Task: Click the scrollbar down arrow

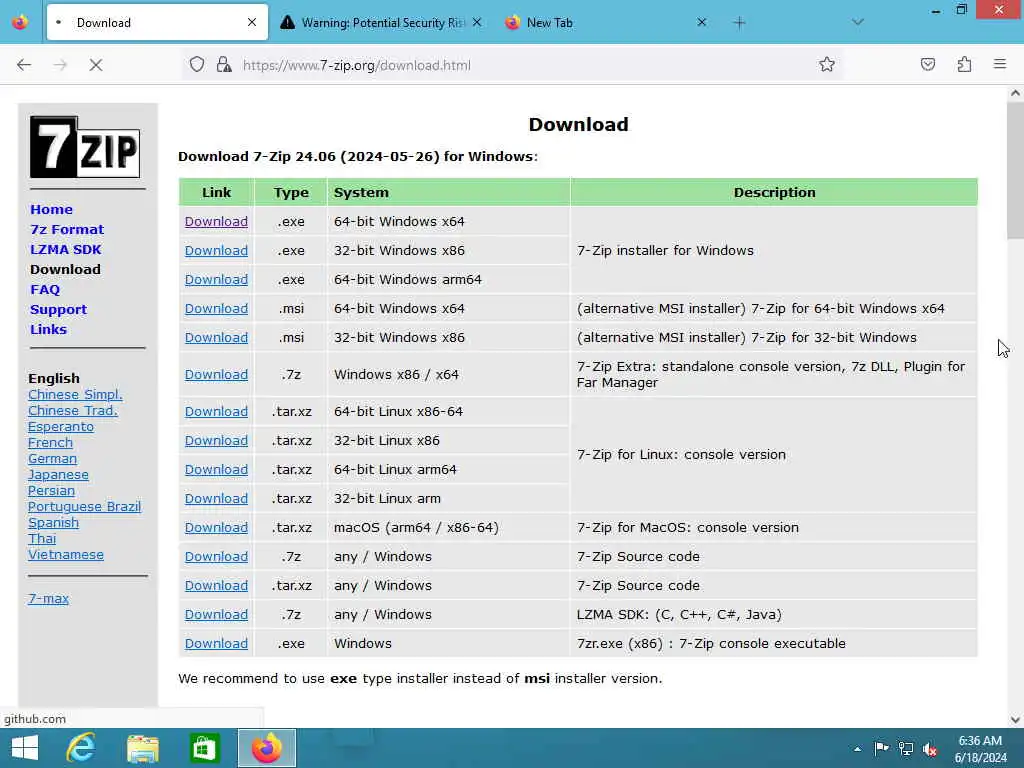Action: pos(1015,720)
